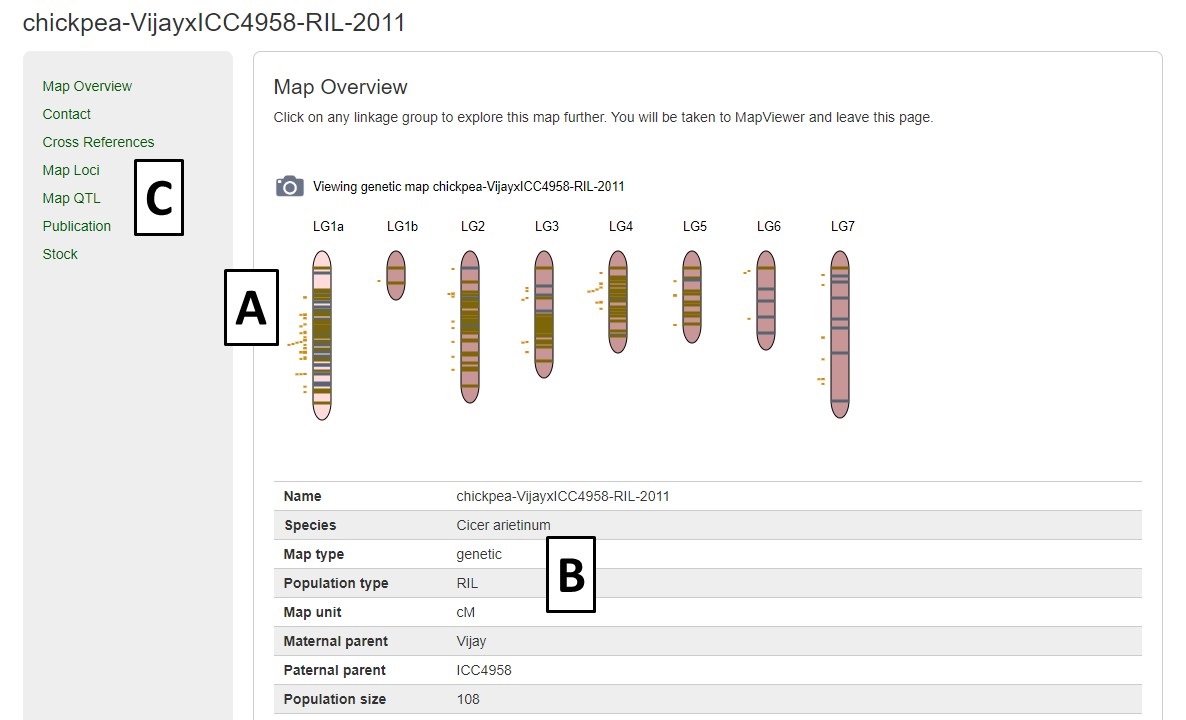Image resolution: width=1186 pixels, height=720 pixels.
Task: Open linkage group LG1b chromosome
Action: pos(396,275)
